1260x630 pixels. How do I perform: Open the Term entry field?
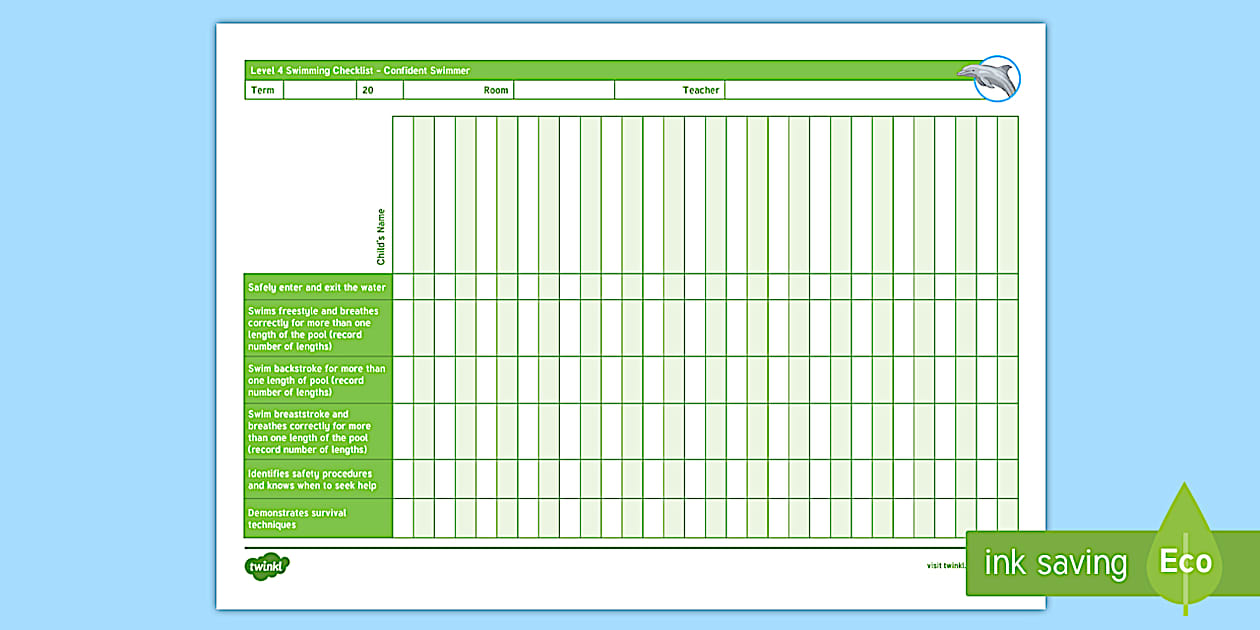pyautogui.click(x=318, y=90)
